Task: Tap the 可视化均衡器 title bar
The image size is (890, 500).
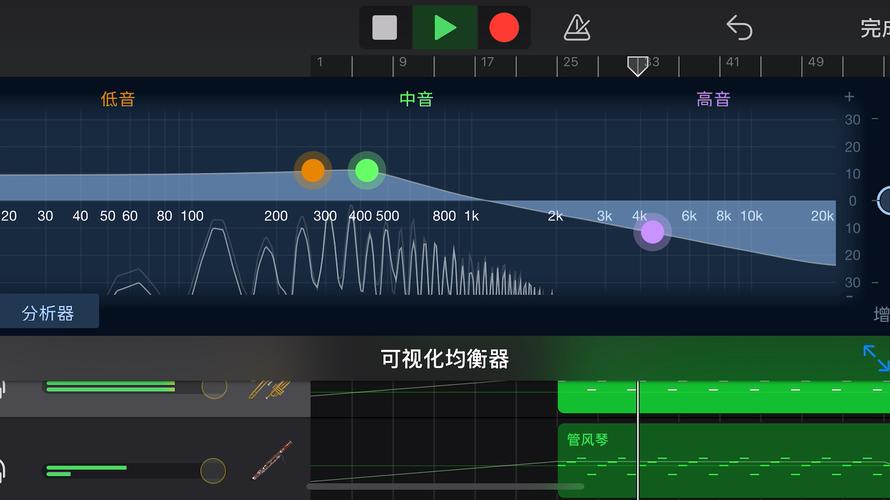Action: (x=445, y=359)
